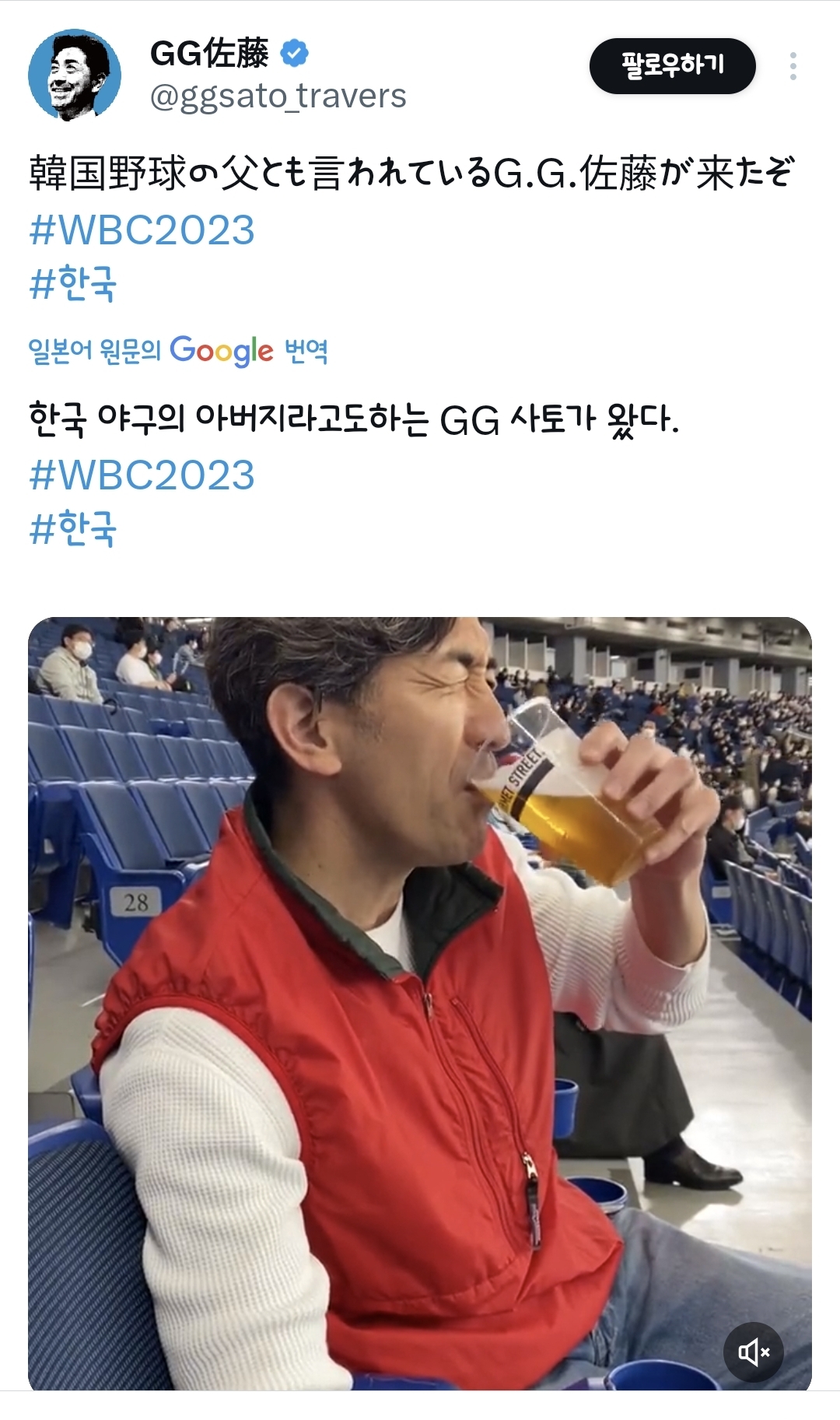This screenshot has width=840, height=1420.
Task: Open #WBC2023 hashtag in Korean translation
Action: 142,475
